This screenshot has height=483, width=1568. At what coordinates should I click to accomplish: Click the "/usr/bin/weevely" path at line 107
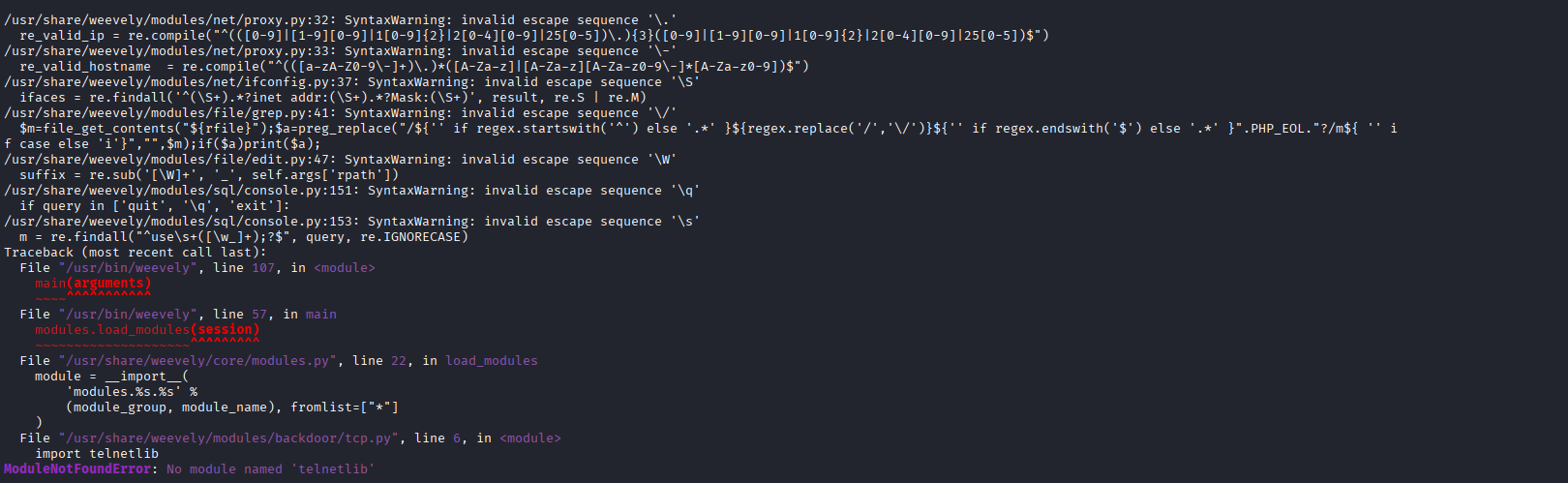(124, 268)
